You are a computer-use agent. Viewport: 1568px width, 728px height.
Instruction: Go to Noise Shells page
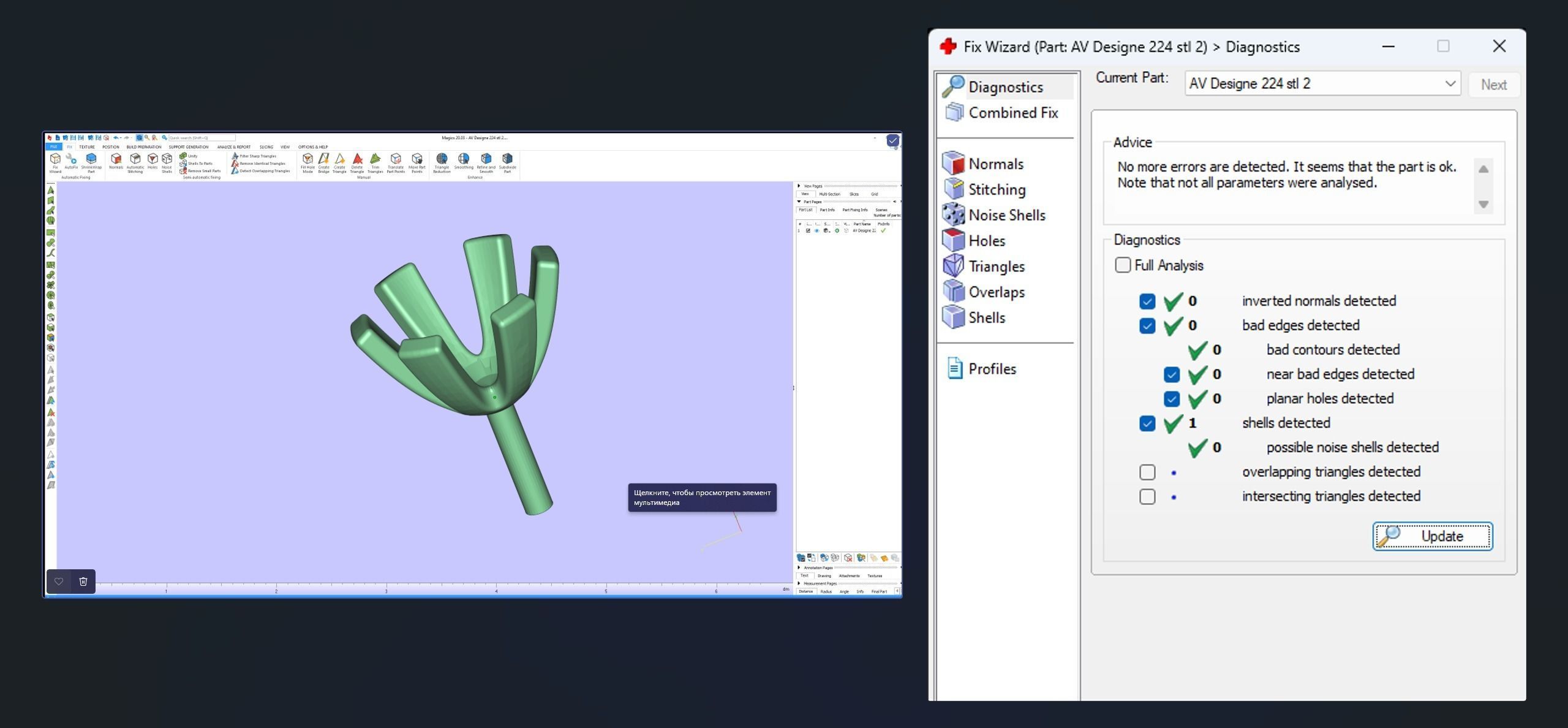click(1006, 216)
